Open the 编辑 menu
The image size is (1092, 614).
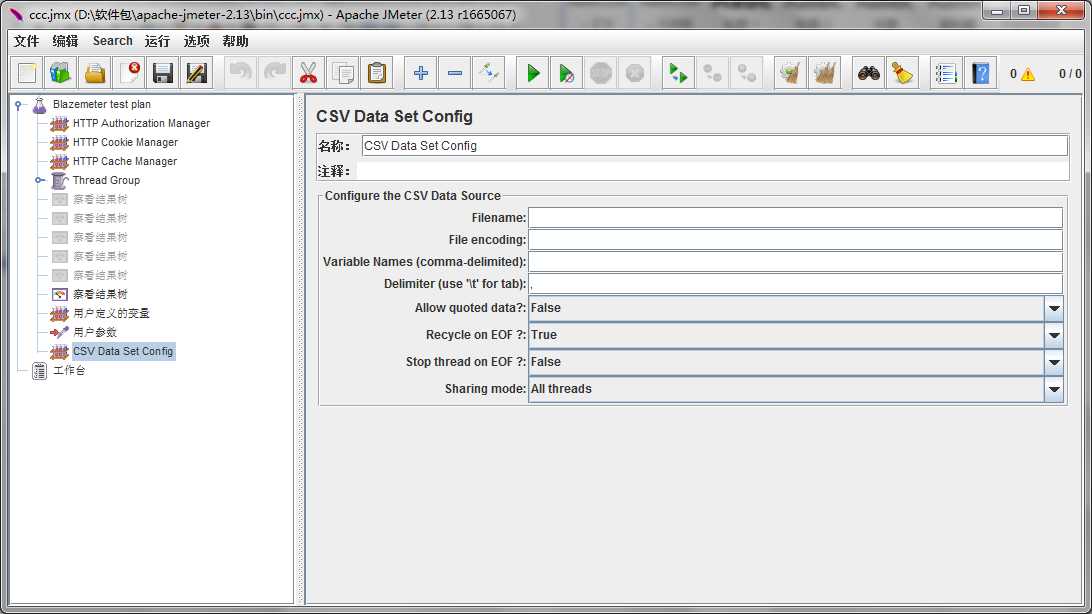pyautogui.click(x=65, y=41)
